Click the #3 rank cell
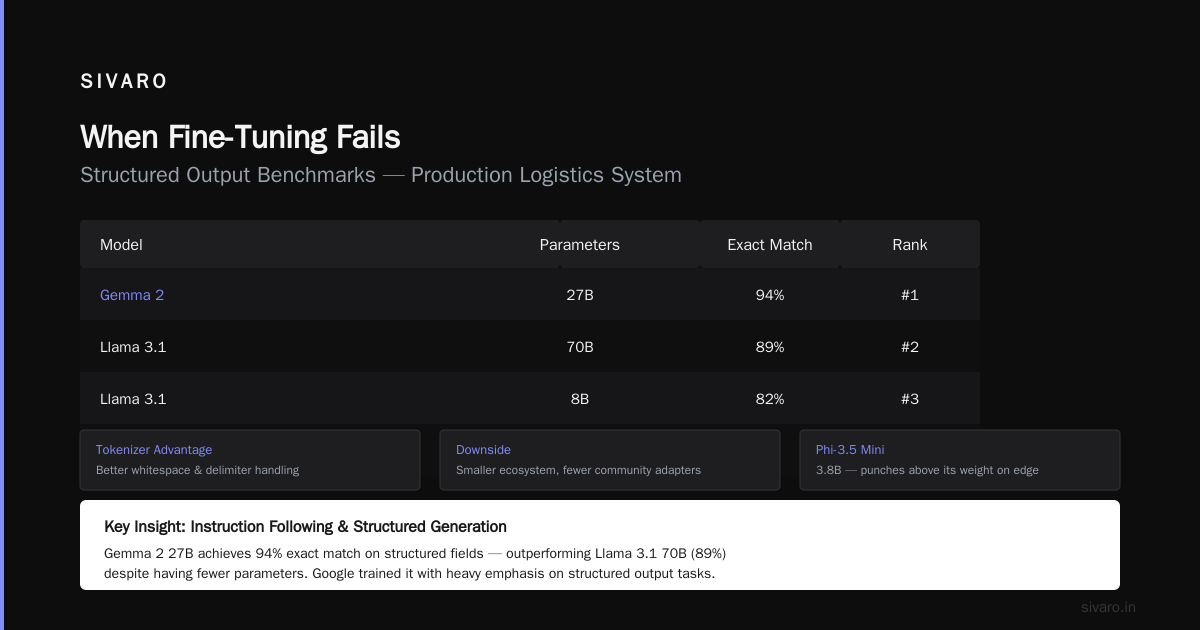The height and width of the screenshot is (630, 1200). point(910,399)
